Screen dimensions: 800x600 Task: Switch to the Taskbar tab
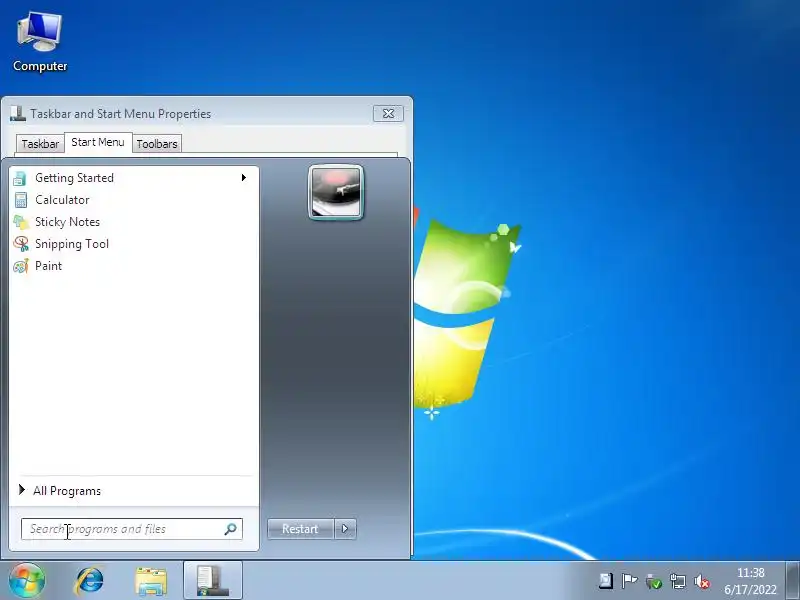[40, 144]
